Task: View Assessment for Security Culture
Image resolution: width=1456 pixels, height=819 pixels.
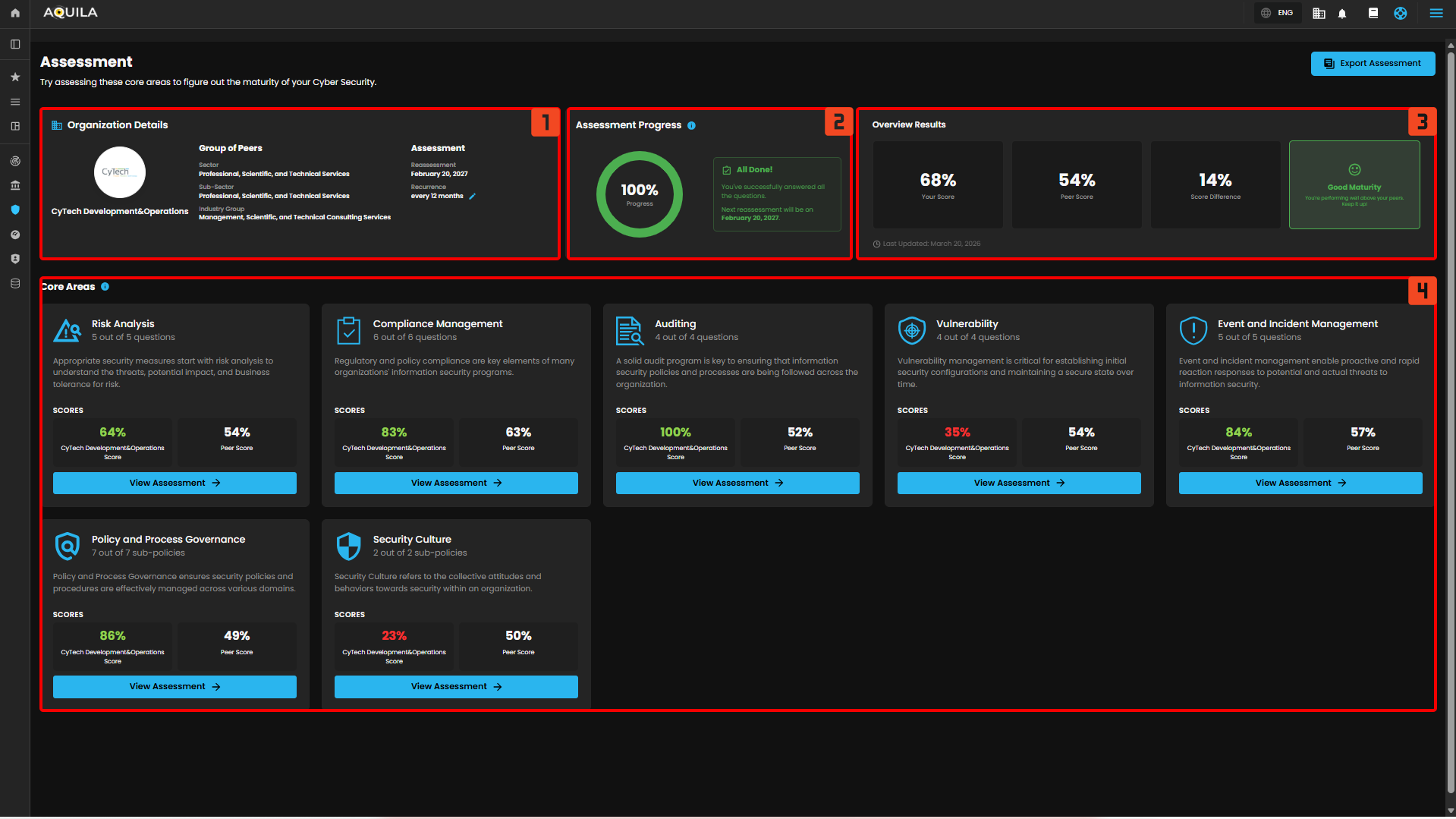Action: pos(455,686)
